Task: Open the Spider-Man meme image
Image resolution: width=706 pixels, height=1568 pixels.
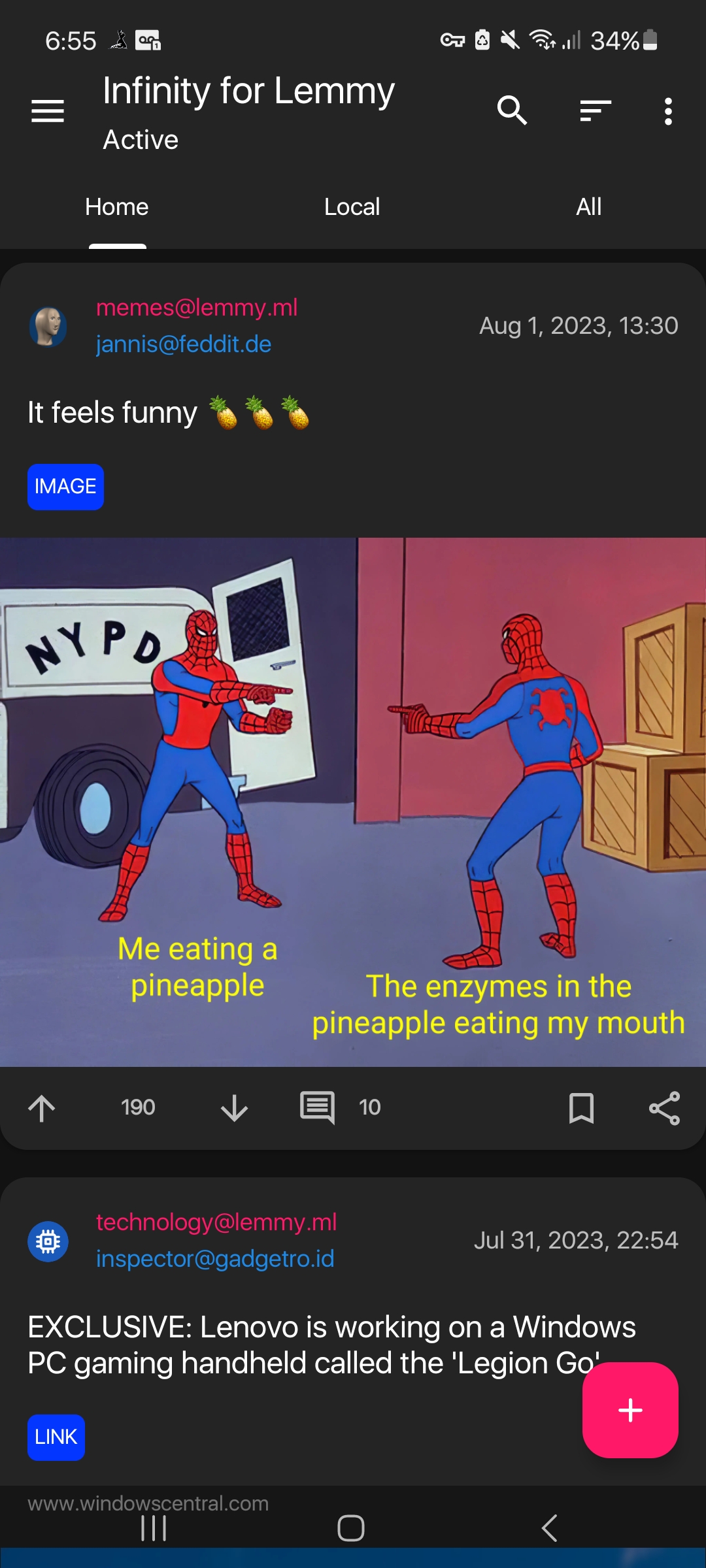Action: click(353, 802)
